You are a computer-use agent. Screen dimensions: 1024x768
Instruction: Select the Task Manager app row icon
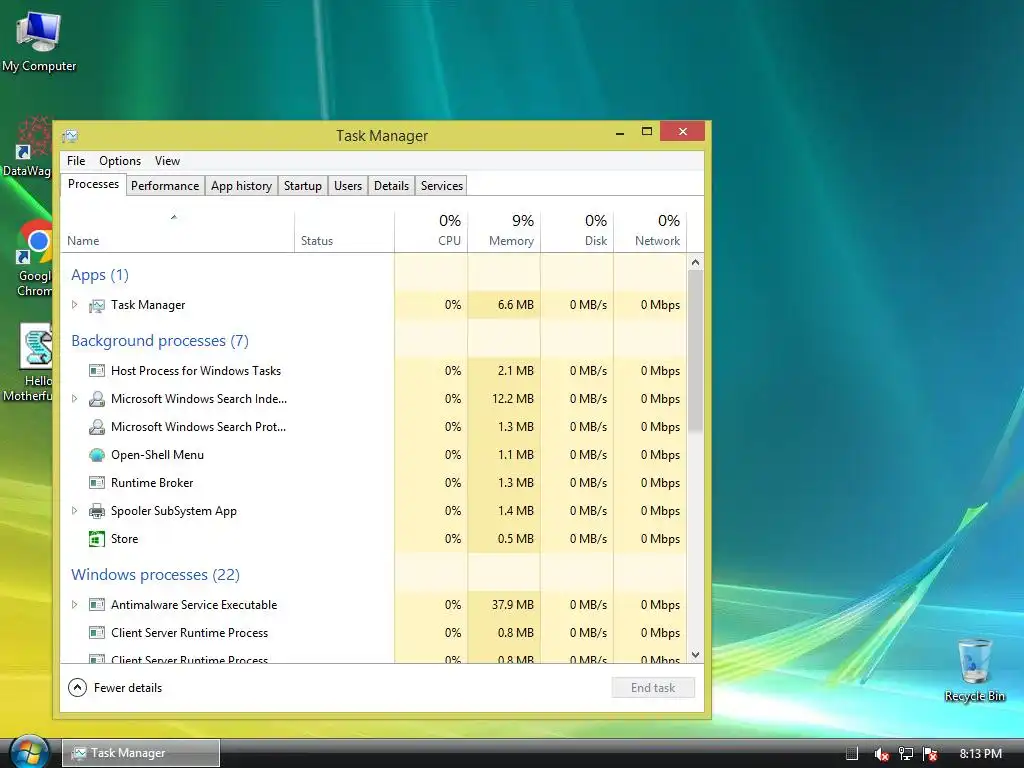pyautogui.click(x=97, y=305)
